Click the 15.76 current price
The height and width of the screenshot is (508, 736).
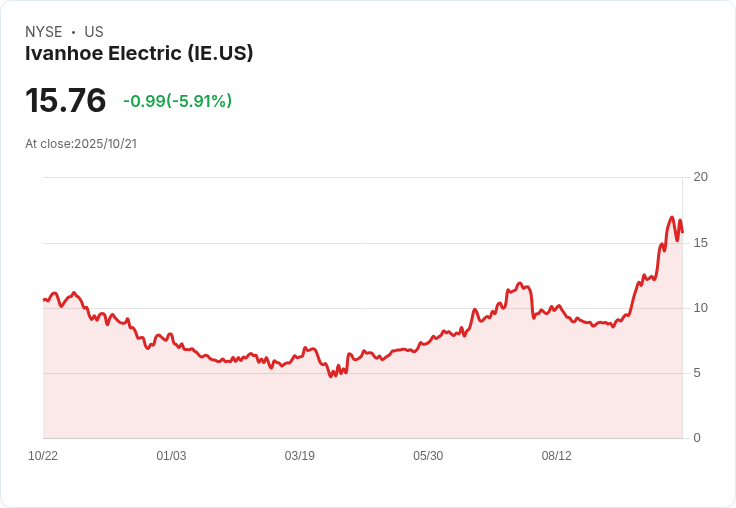(66, 100)
